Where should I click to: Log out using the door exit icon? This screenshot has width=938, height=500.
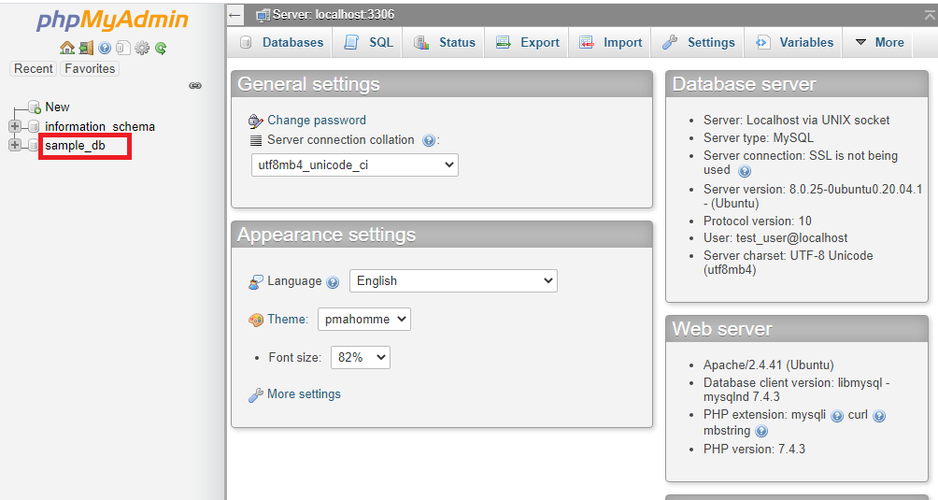pos(86,48)
